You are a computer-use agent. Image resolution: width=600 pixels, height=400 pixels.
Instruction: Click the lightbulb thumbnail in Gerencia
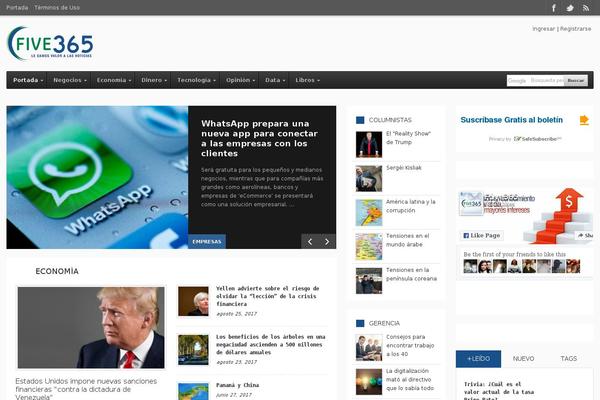click(369, 382)
